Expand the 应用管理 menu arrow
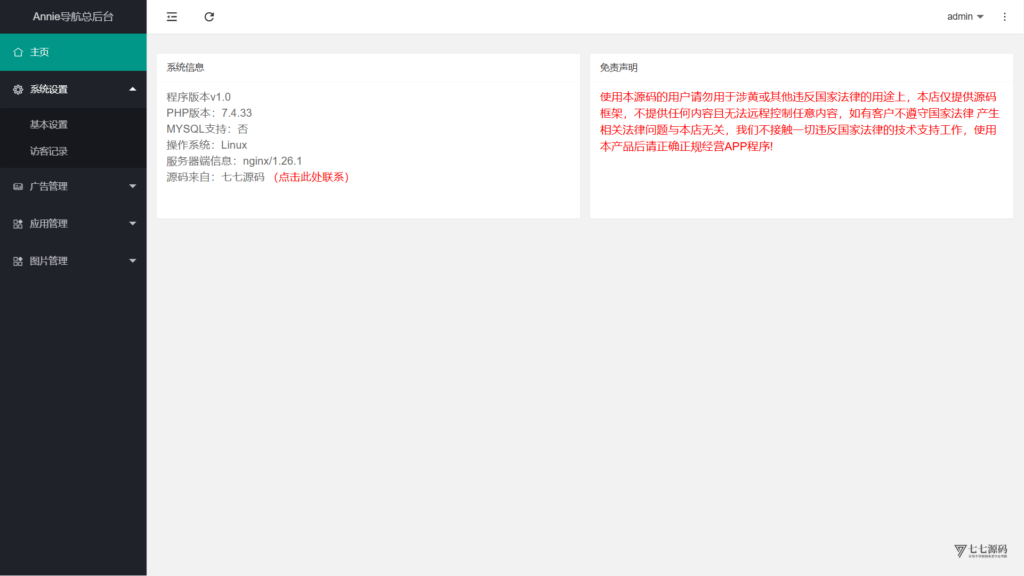 click(x=133, y=223)
